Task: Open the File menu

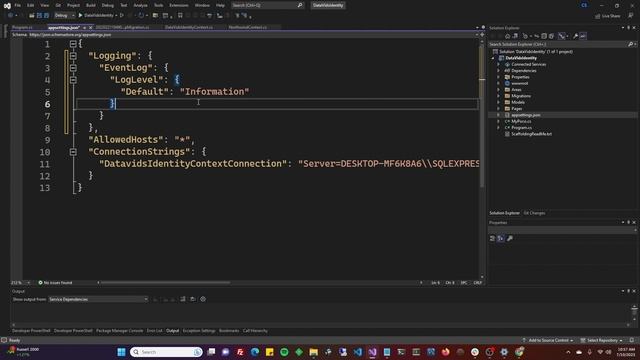Action: coord(18,5)
